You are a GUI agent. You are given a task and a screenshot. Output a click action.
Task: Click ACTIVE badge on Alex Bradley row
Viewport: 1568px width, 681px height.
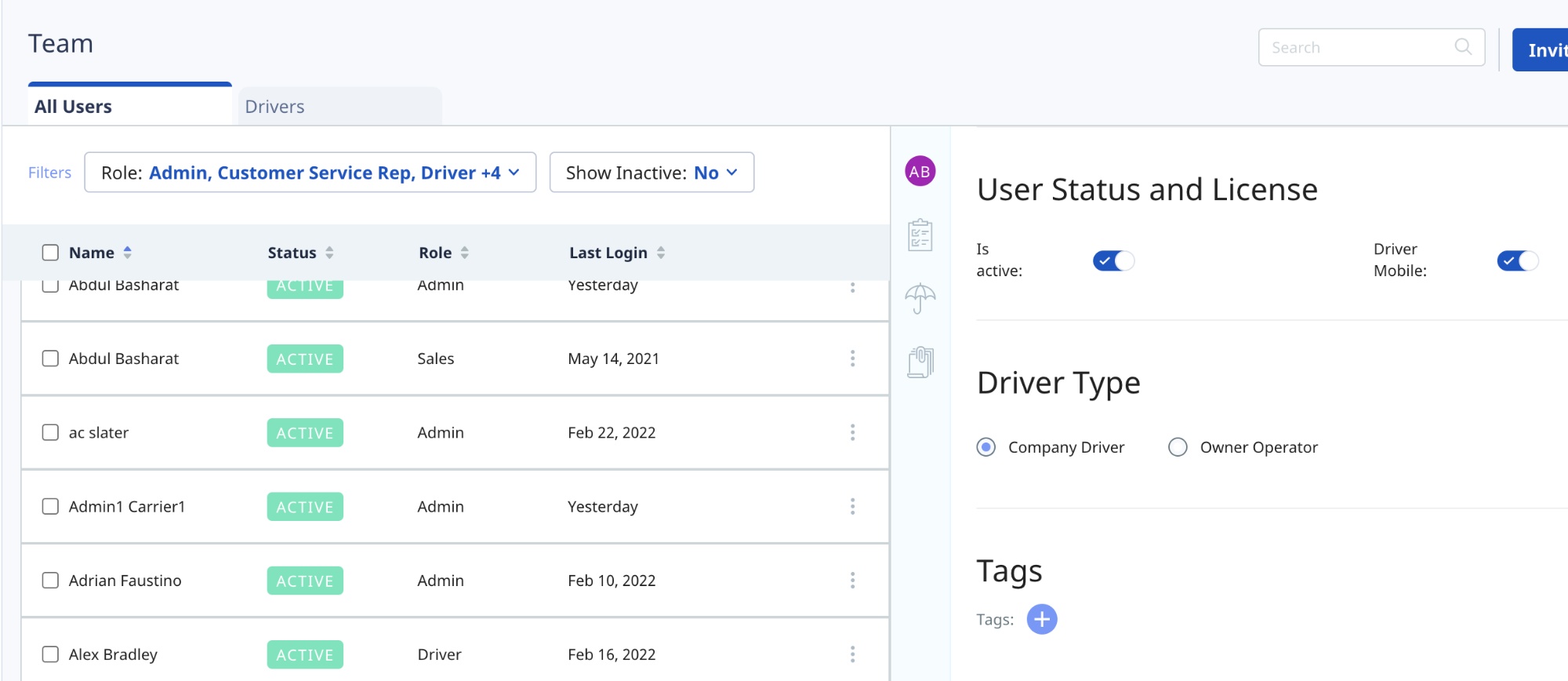pyautogui.click(x=305, y=654)
